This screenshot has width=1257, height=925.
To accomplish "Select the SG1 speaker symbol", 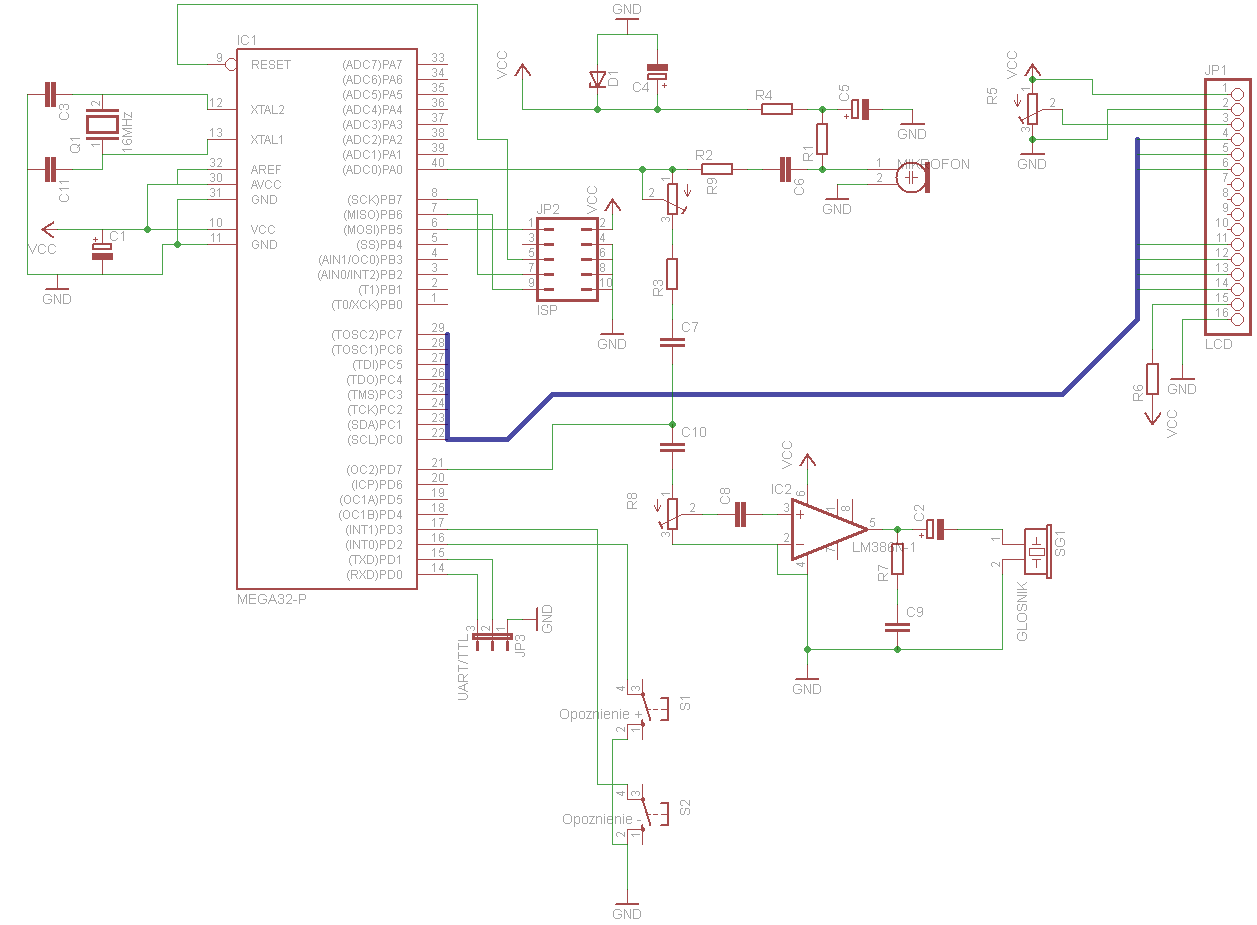I will point(1037,551).
